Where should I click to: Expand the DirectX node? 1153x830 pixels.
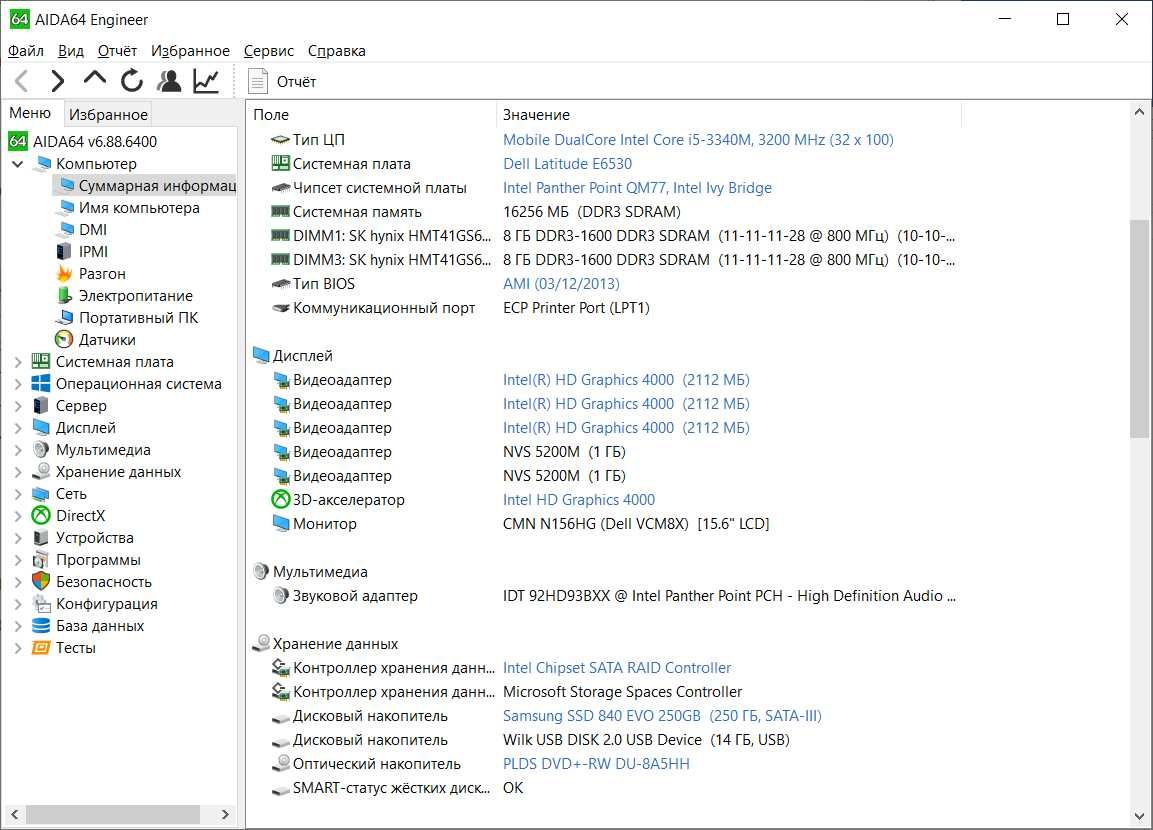tap(18, 516)
